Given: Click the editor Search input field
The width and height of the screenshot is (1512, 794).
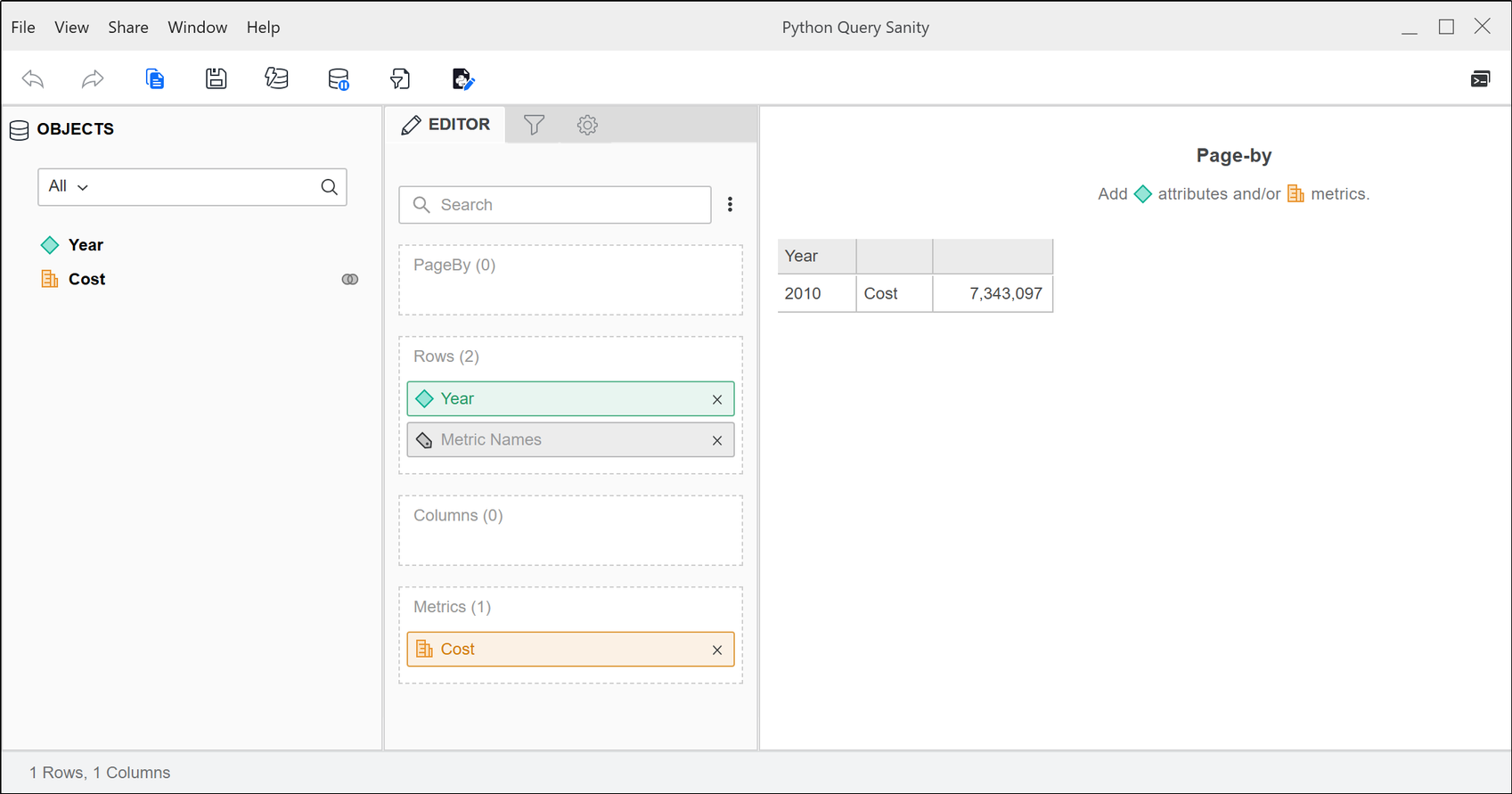Looking at the screenshot, I should (566, 205).
